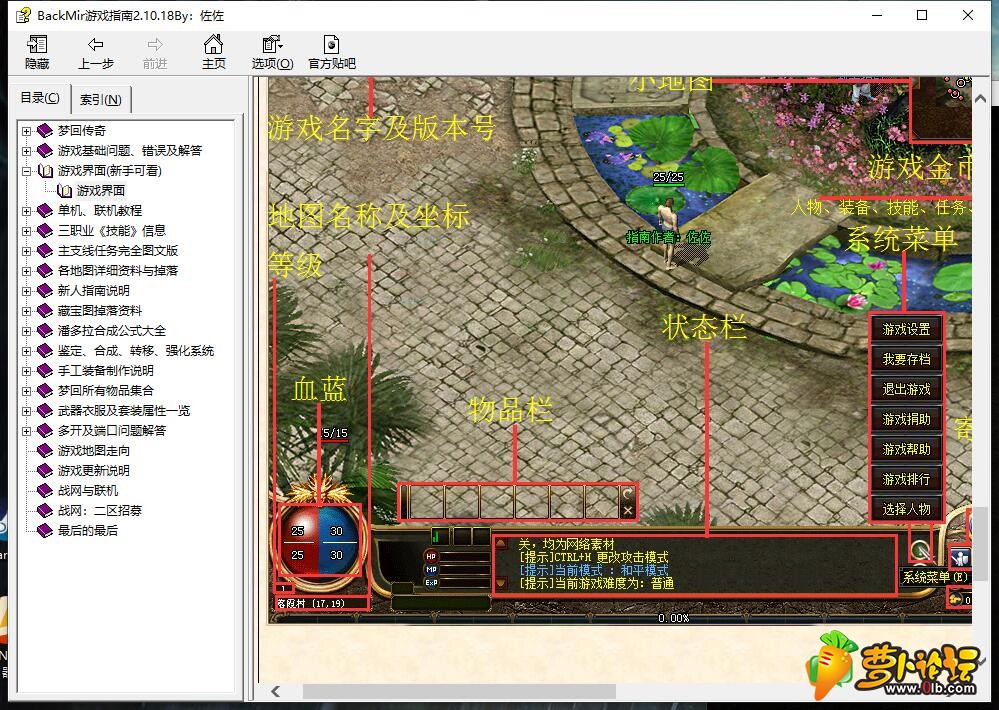This screenshot has width=999, height=710.
Task: Select the 多开及端口问题解答 label
Action: (x=111, y=430)
